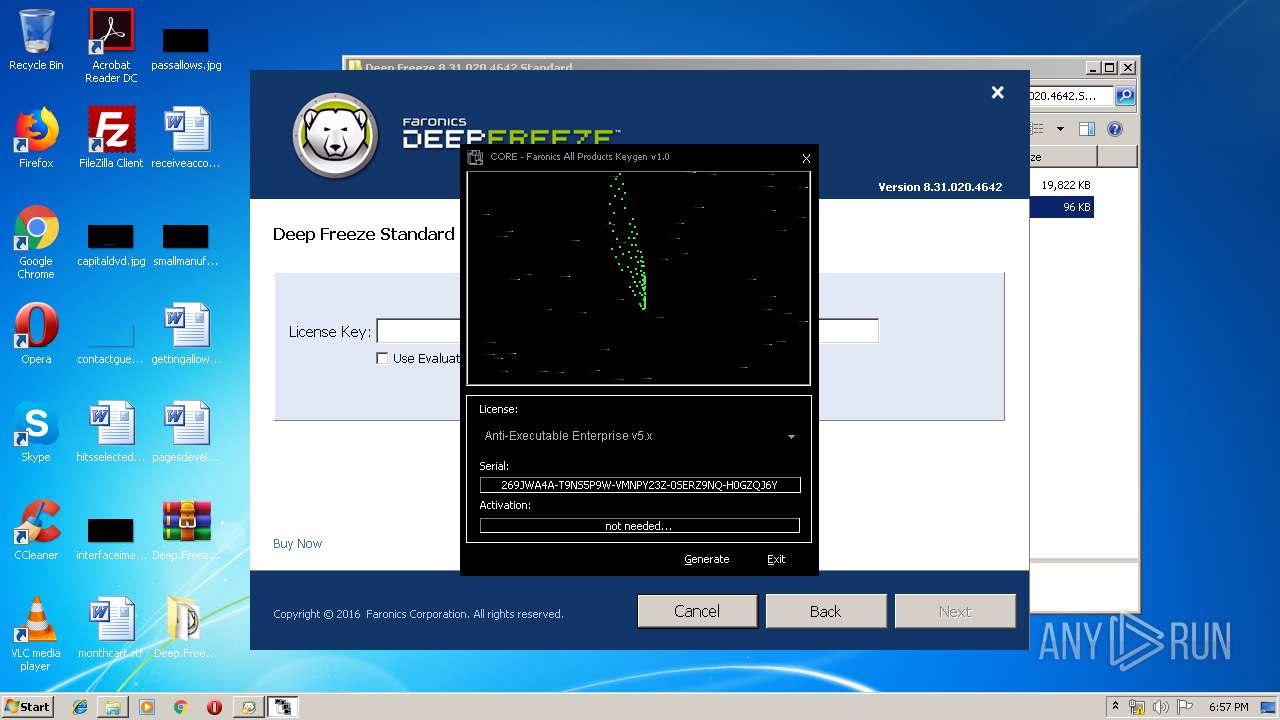Click Chrome icon in the taskbar

click(x=181, y=707)
